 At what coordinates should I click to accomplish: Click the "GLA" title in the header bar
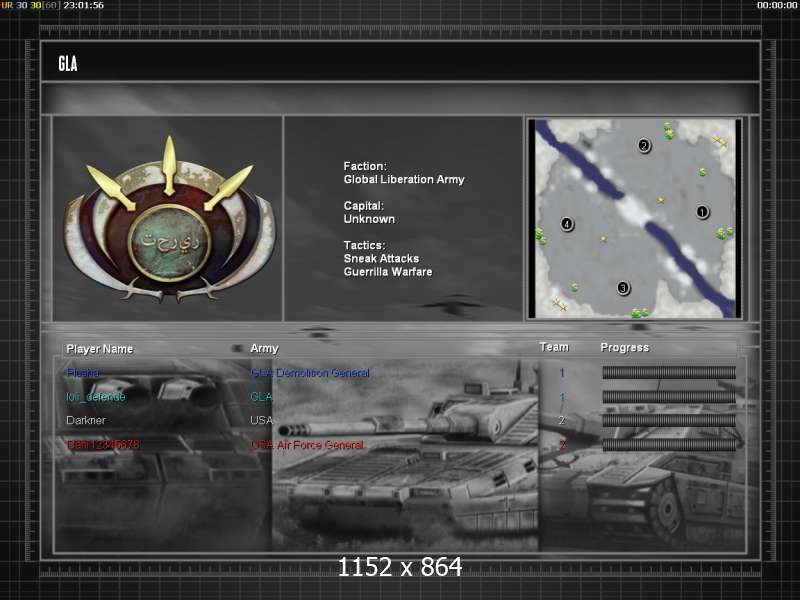(x=68, y=64)
